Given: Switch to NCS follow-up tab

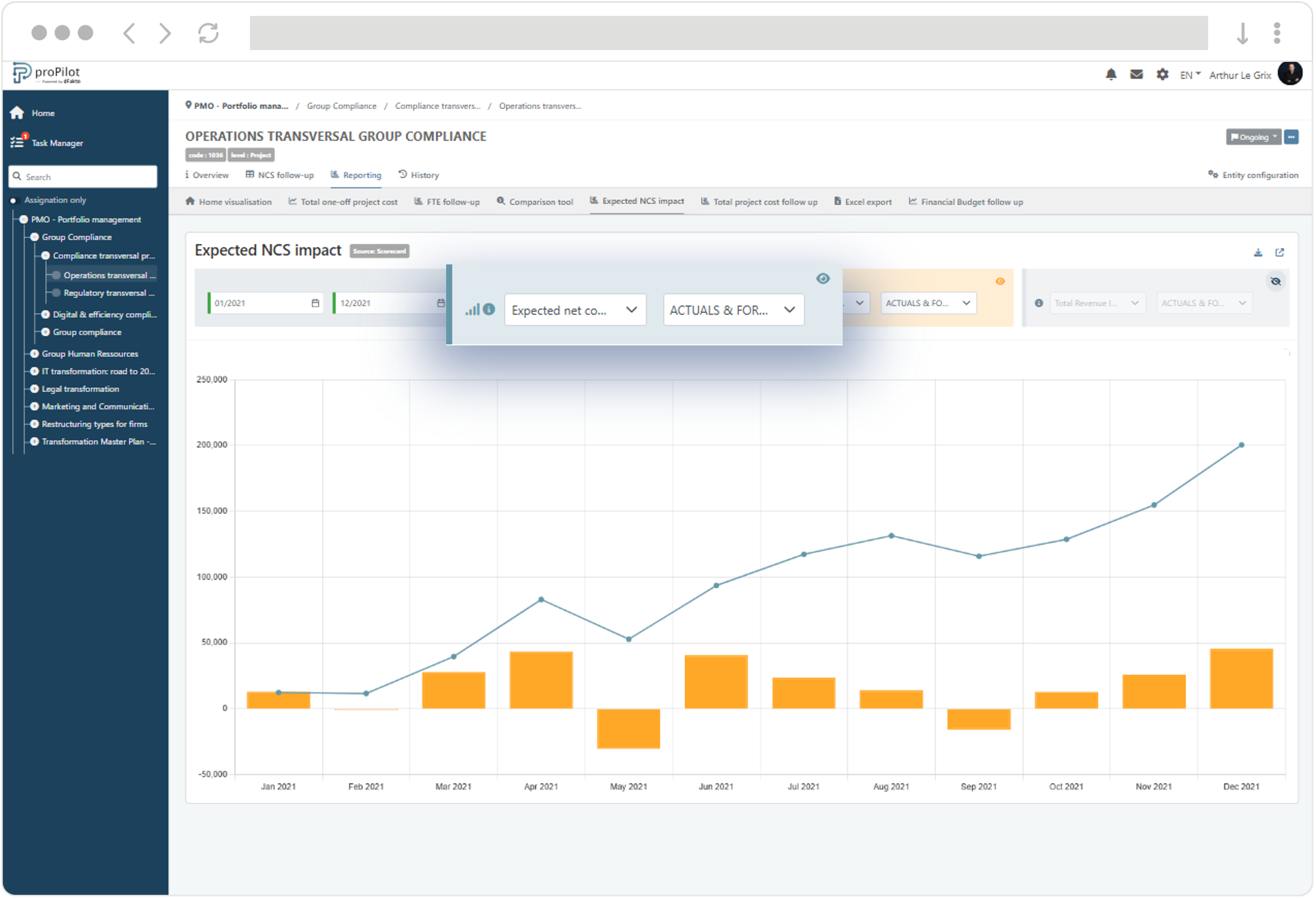Looking at the screenshot, I should [x=280, y=175].
